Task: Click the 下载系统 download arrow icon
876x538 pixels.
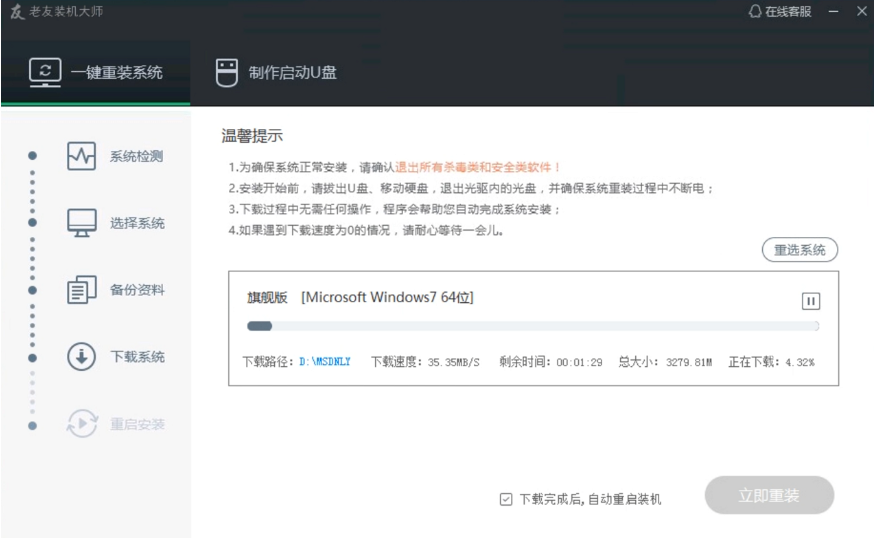Action: coord(82,356)
